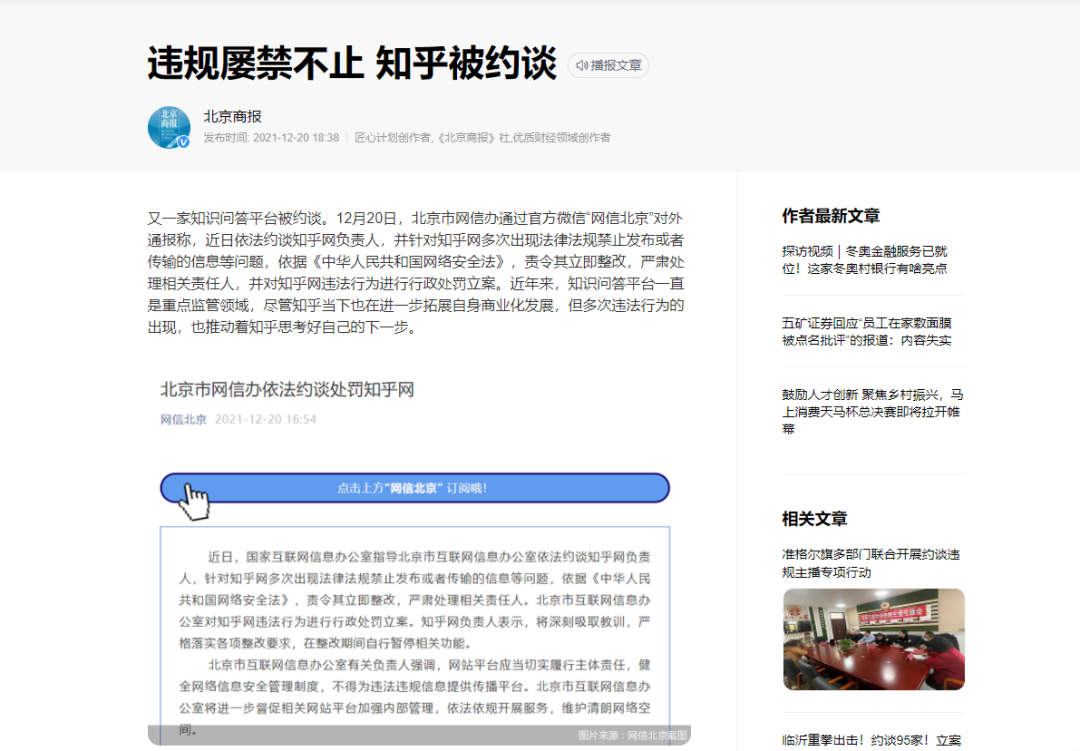Click the 北京商报 author name
This screenshot has width=1080, height=751.
232,116
